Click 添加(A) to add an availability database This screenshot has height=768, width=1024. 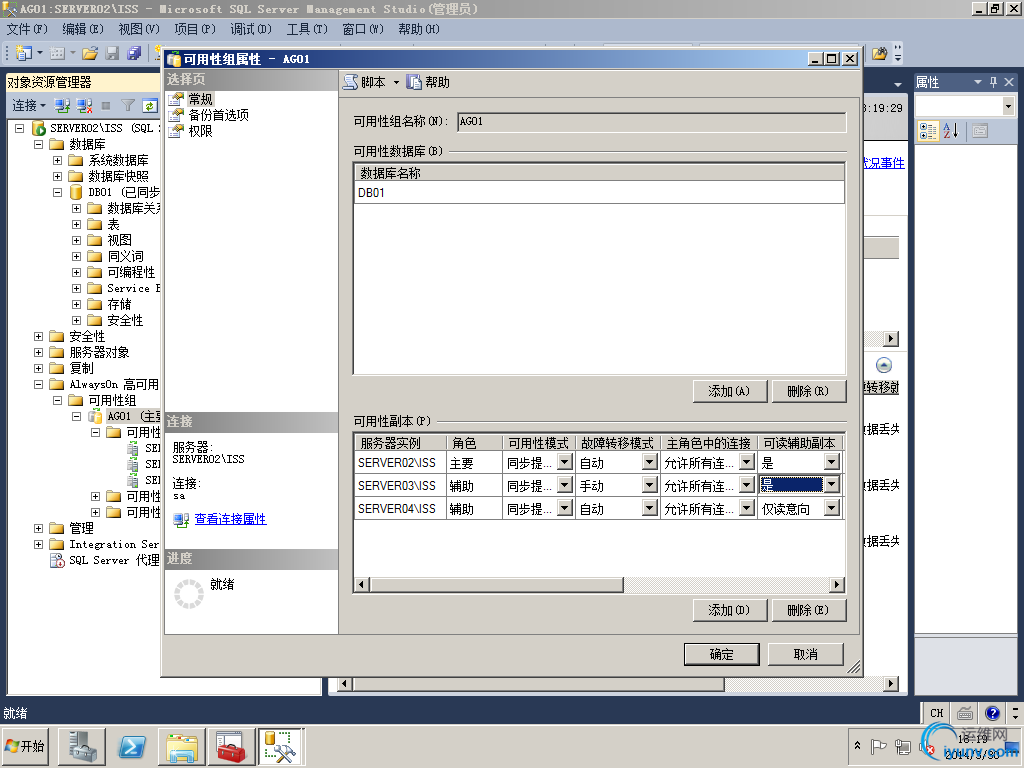click(730, 390)
